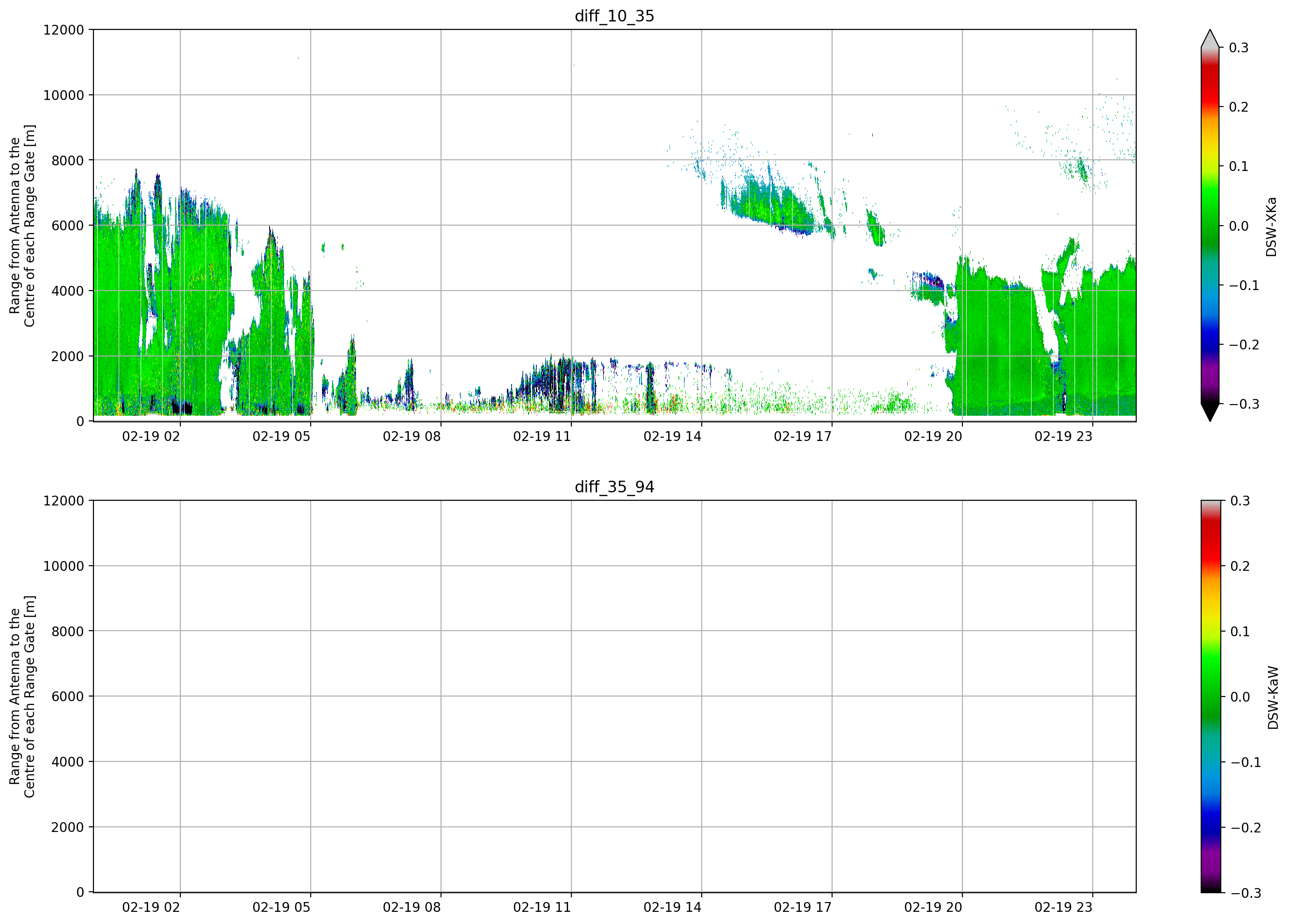Click the −0.3 tick on the DSW-KaW colorbar
The height and width of the screenshot is (924, 1289).
(1246, 893)
